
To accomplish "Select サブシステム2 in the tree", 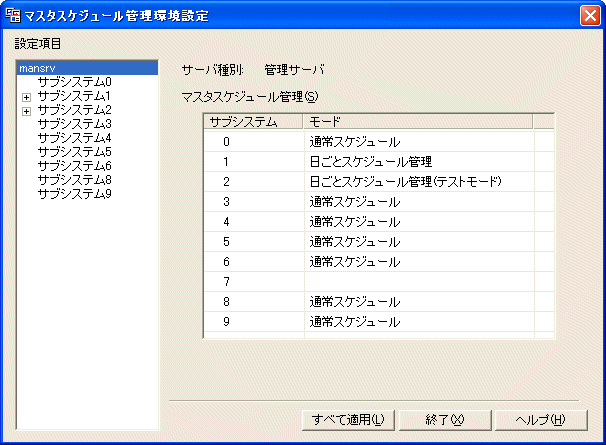I will pyautogui.click(x=74, y=110).
